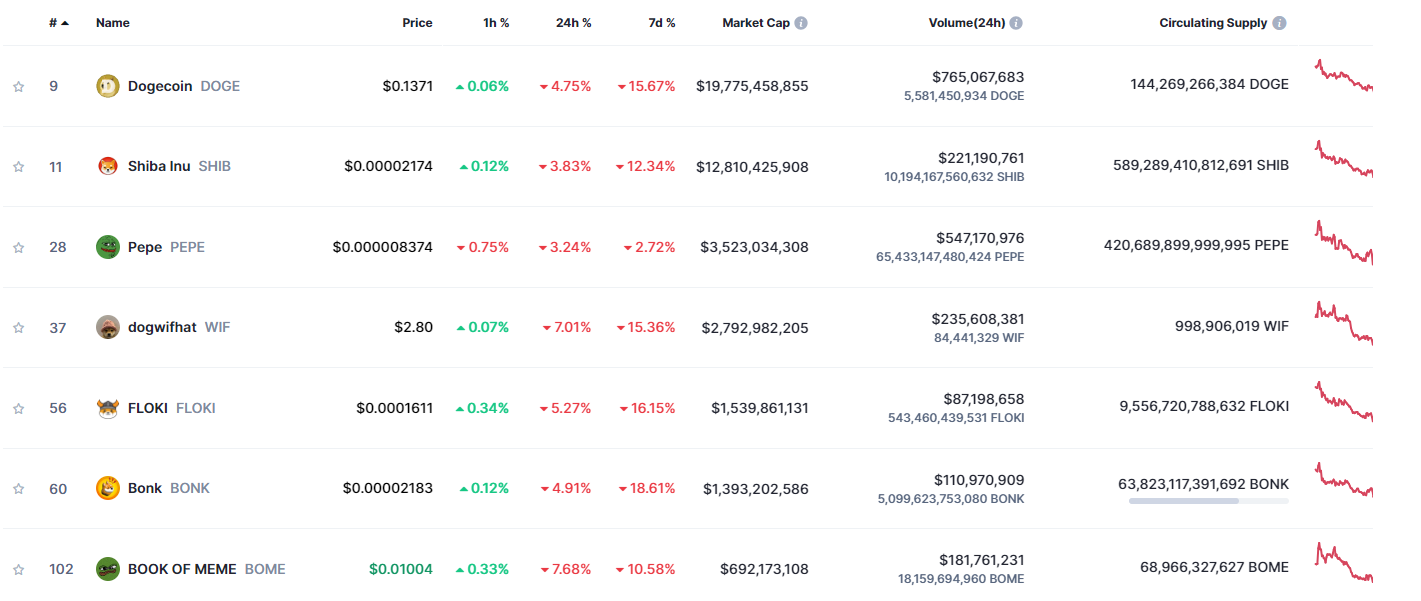Toggle the watchlist star for Pepe

18,247
